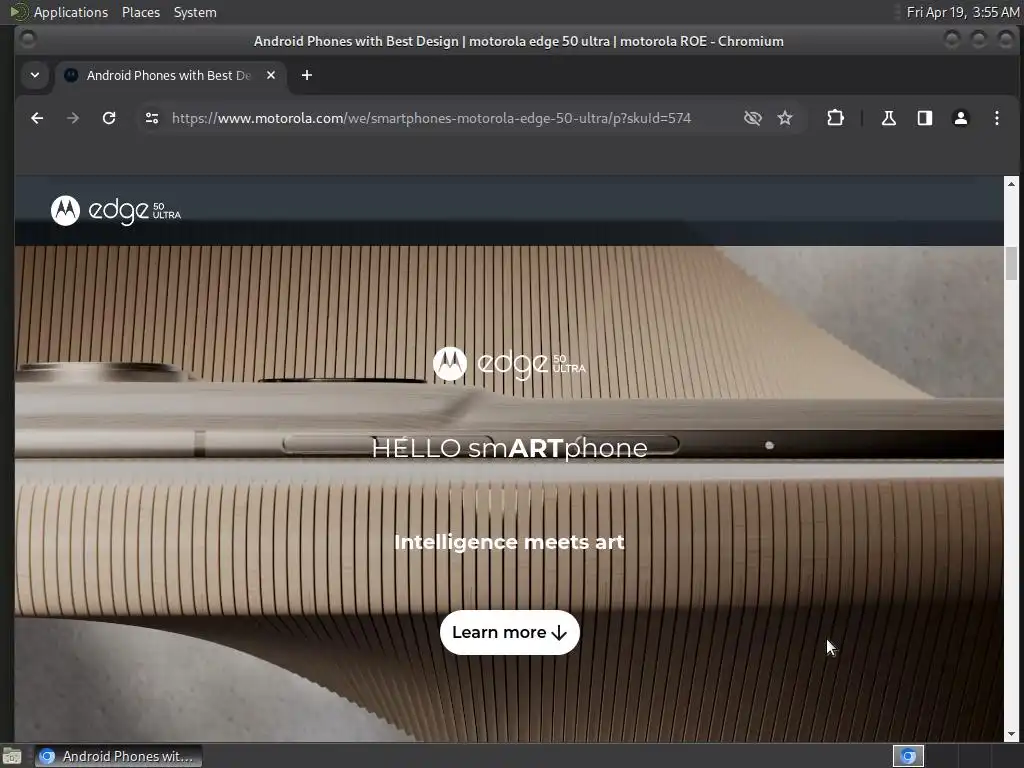Click the show desktop icon in the bottom panel
The image size is (1024, 768).
[12, 756]
